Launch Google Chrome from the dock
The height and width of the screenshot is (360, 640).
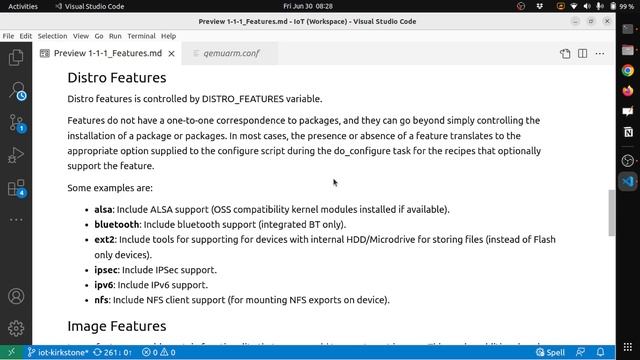628,70
